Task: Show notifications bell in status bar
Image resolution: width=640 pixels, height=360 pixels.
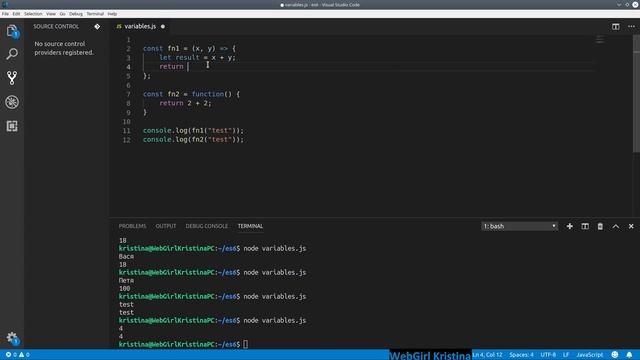Action: click(x=629, y=355)
